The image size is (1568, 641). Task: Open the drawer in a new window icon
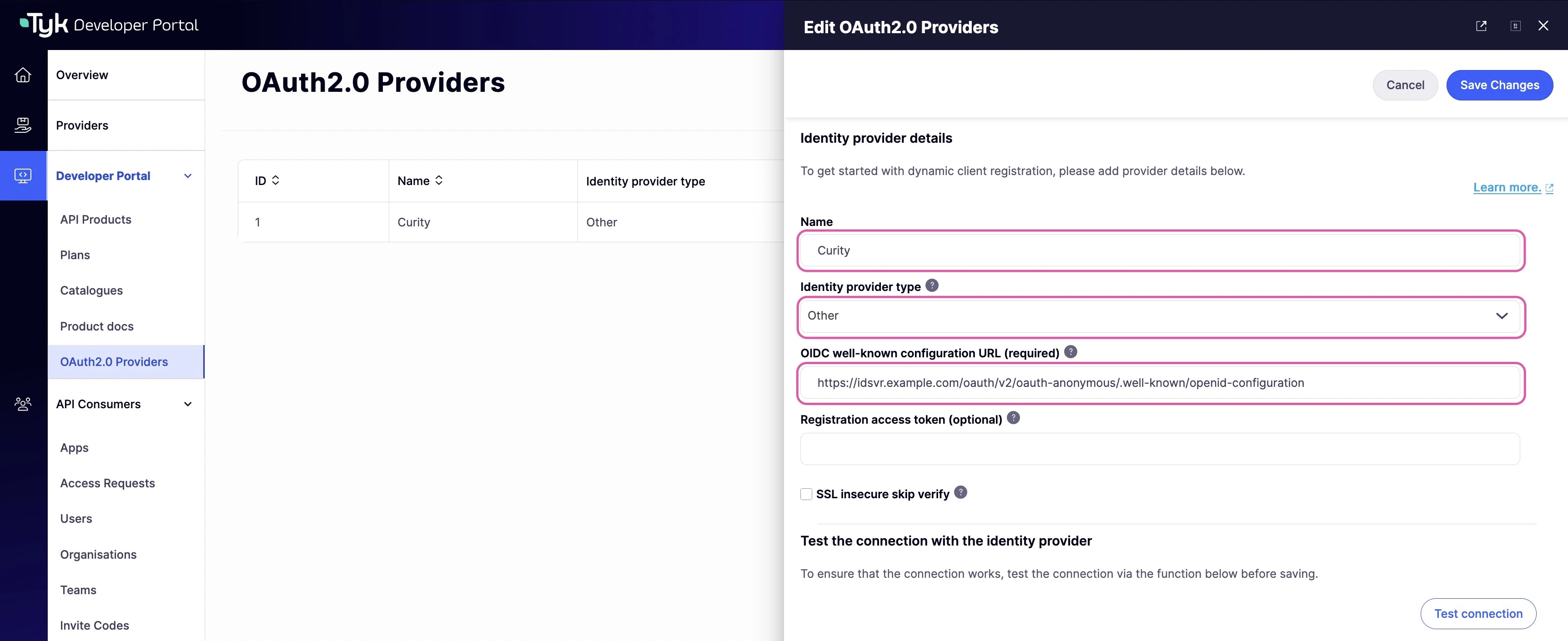(1482, 25)
